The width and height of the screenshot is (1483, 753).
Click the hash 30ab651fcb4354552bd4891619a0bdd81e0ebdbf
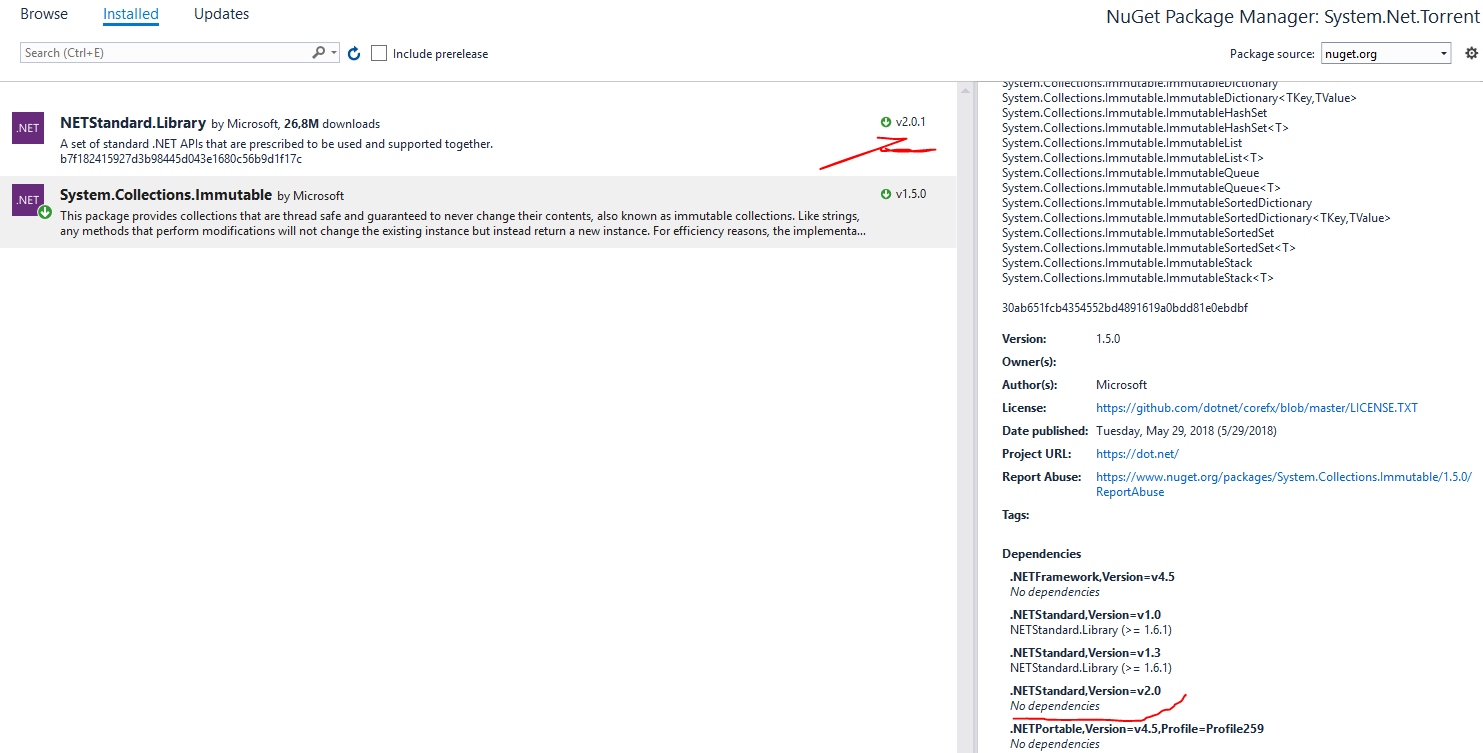[x=1125, y=308]
